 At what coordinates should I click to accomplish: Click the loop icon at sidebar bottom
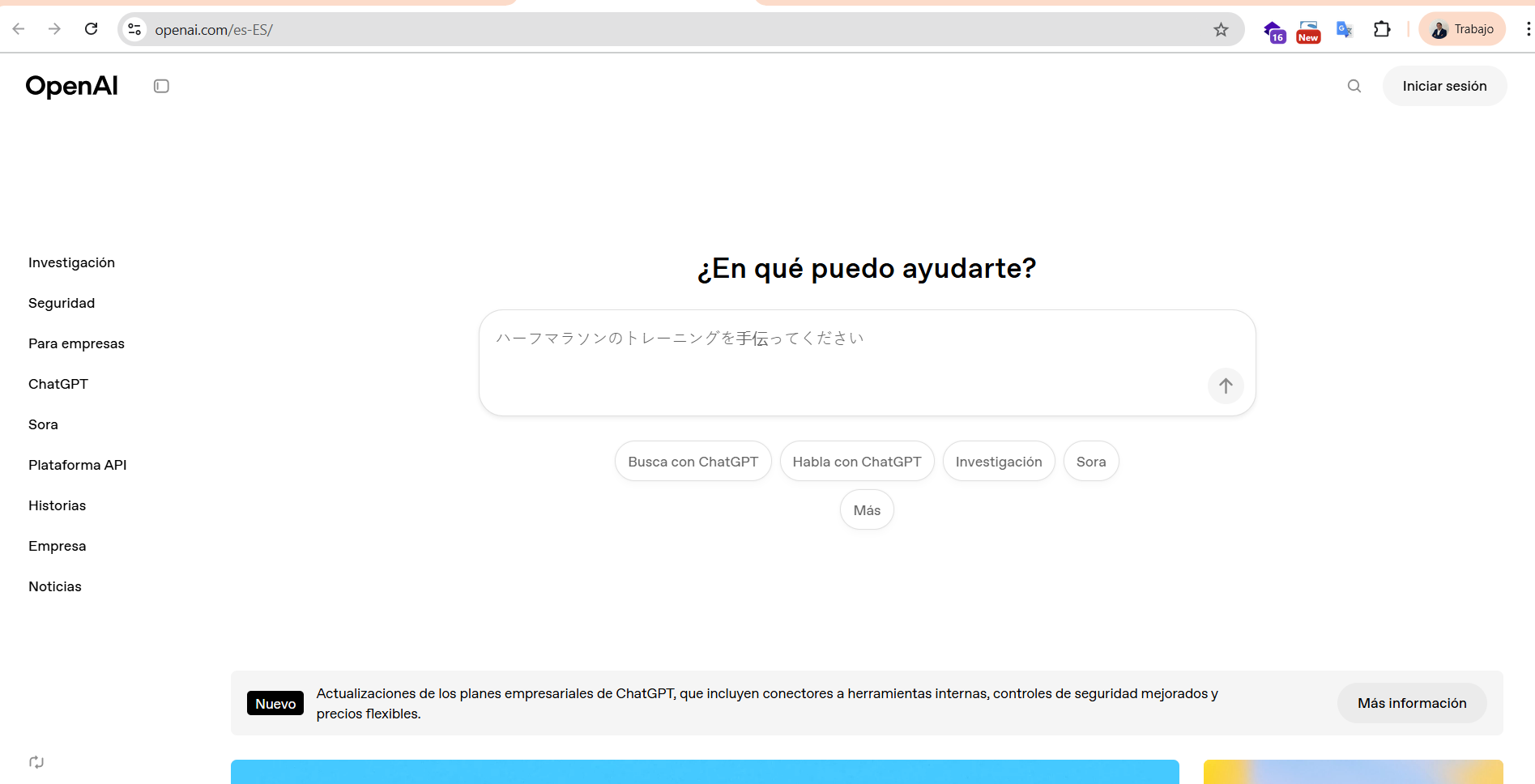[x=36, y=761]
